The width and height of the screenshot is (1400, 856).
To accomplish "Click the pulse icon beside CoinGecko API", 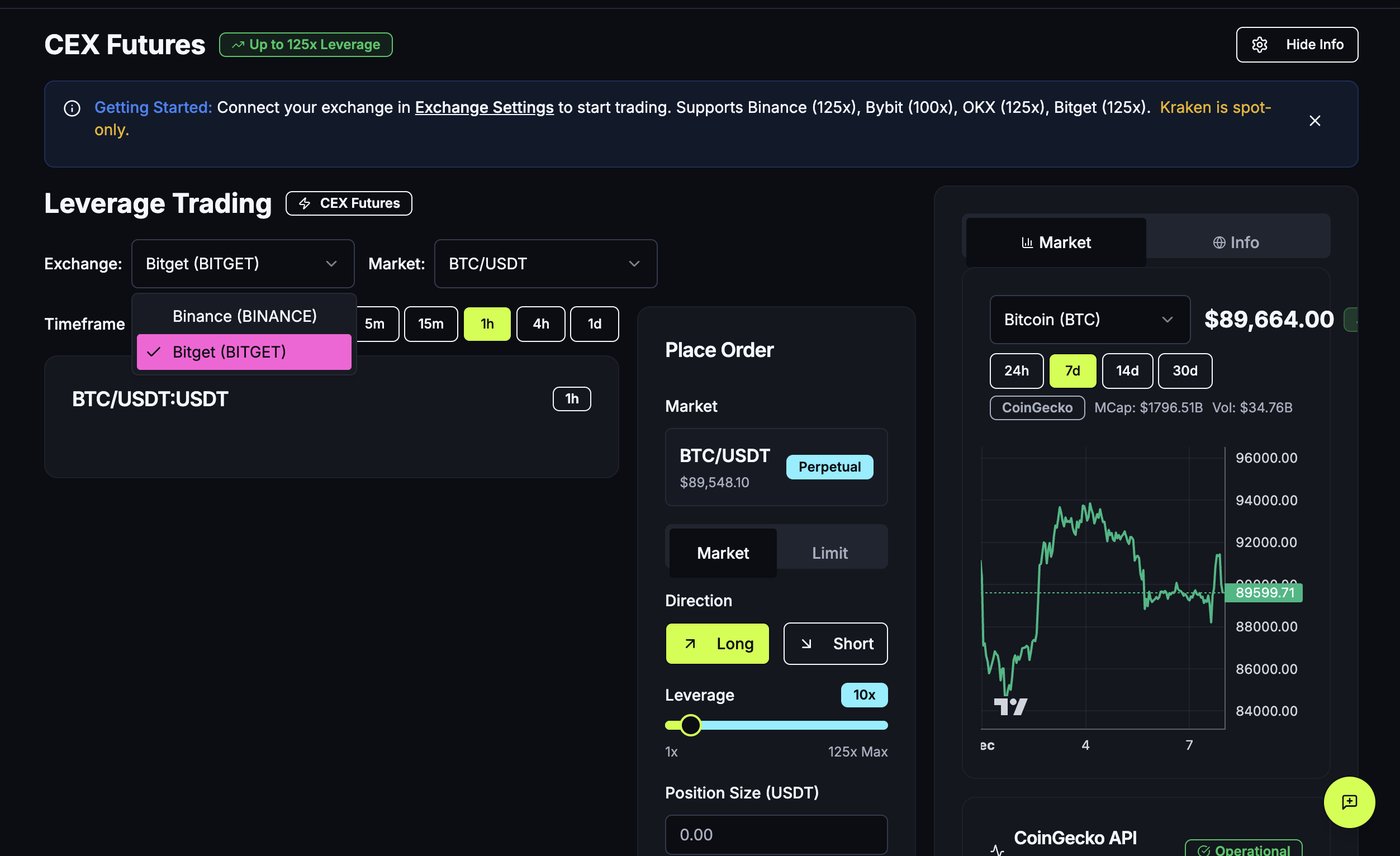I will point(997,851).
